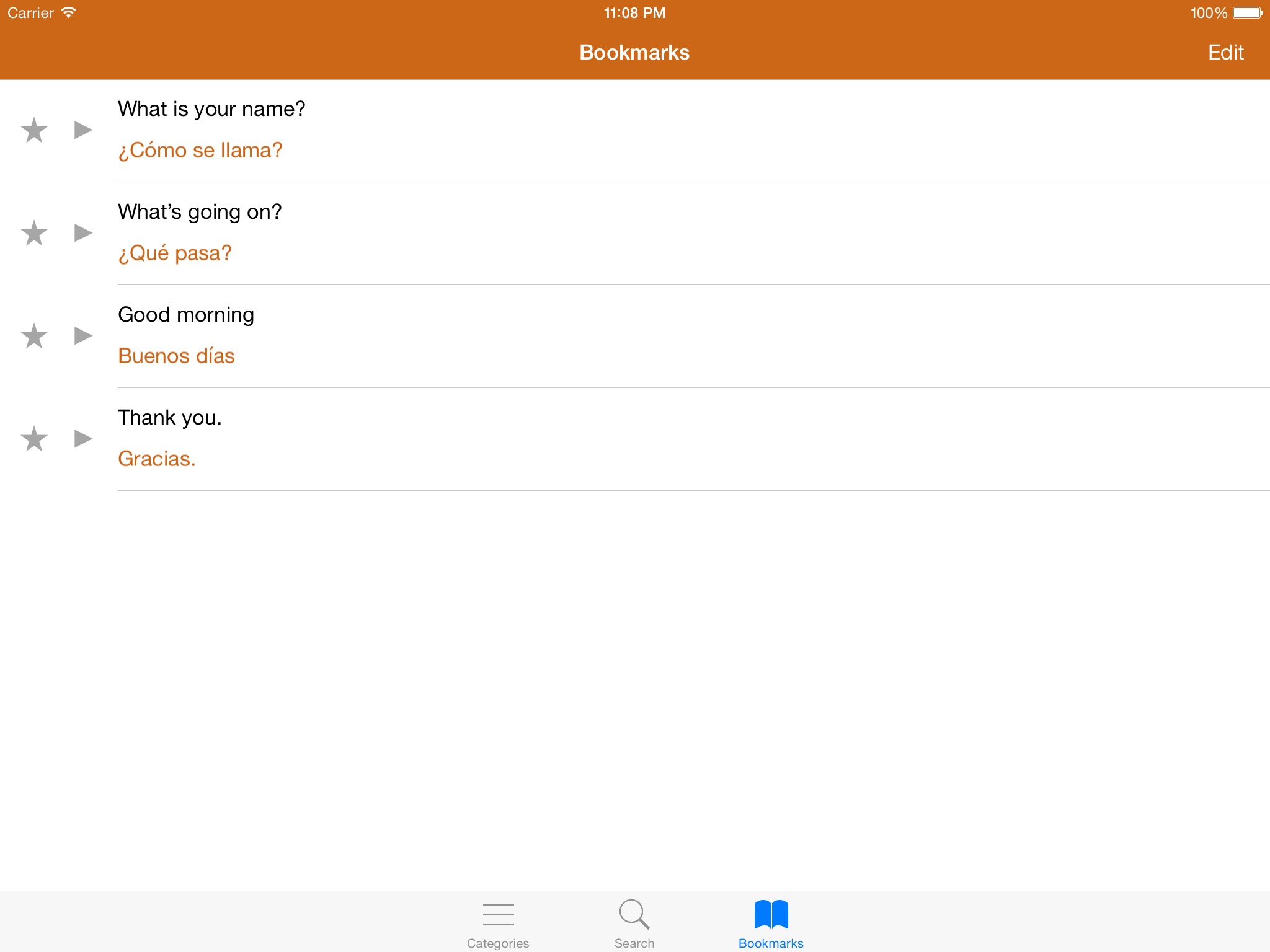Play pronunciation of 'Buenos días'
Screen dimensions: 1270x952
pos(83,336)
